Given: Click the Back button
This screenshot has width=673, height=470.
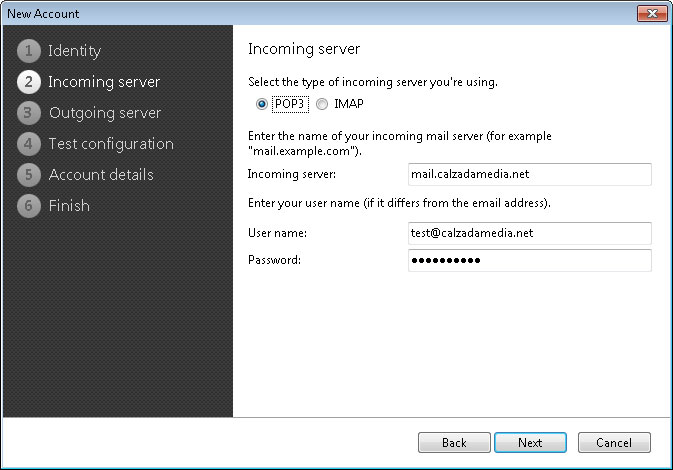Looking at the screenshot, I should click(x=454, y=443).
